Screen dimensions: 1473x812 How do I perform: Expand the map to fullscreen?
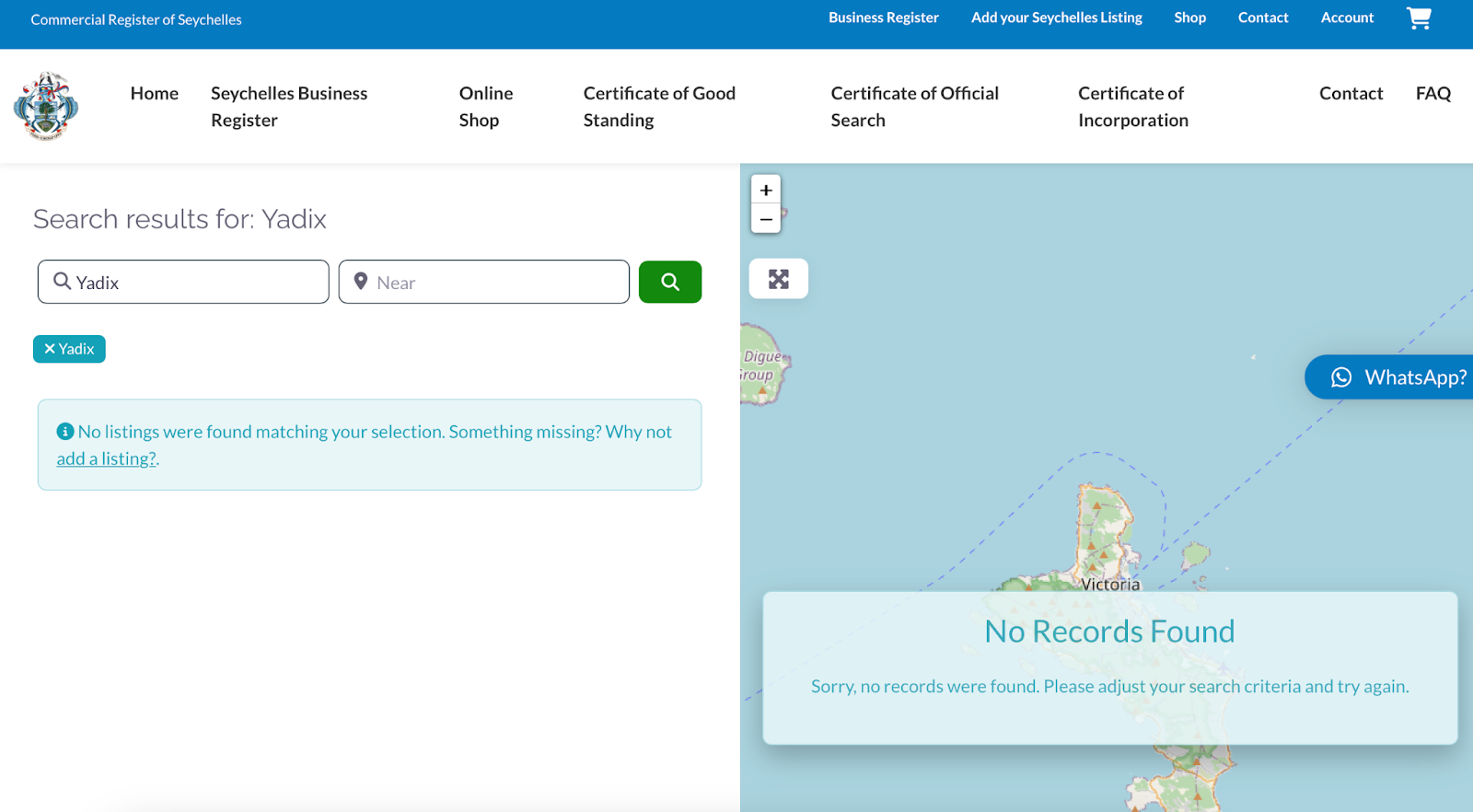778,279
